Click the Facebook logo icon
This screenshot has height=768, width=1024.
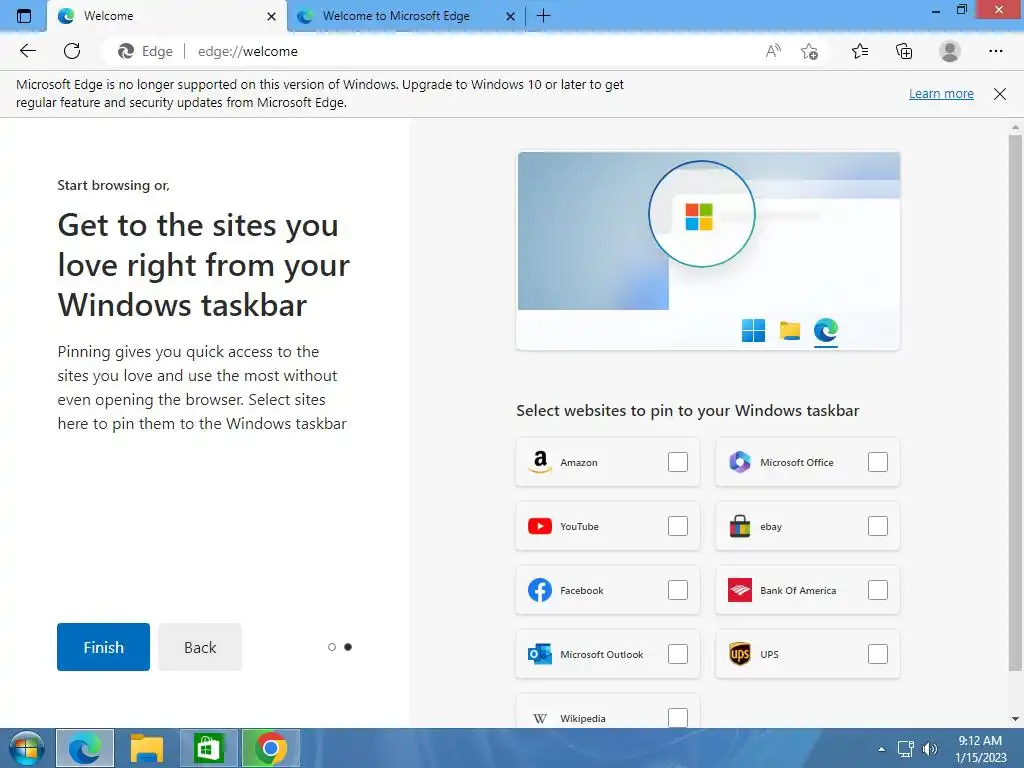[x=540, y=590]
